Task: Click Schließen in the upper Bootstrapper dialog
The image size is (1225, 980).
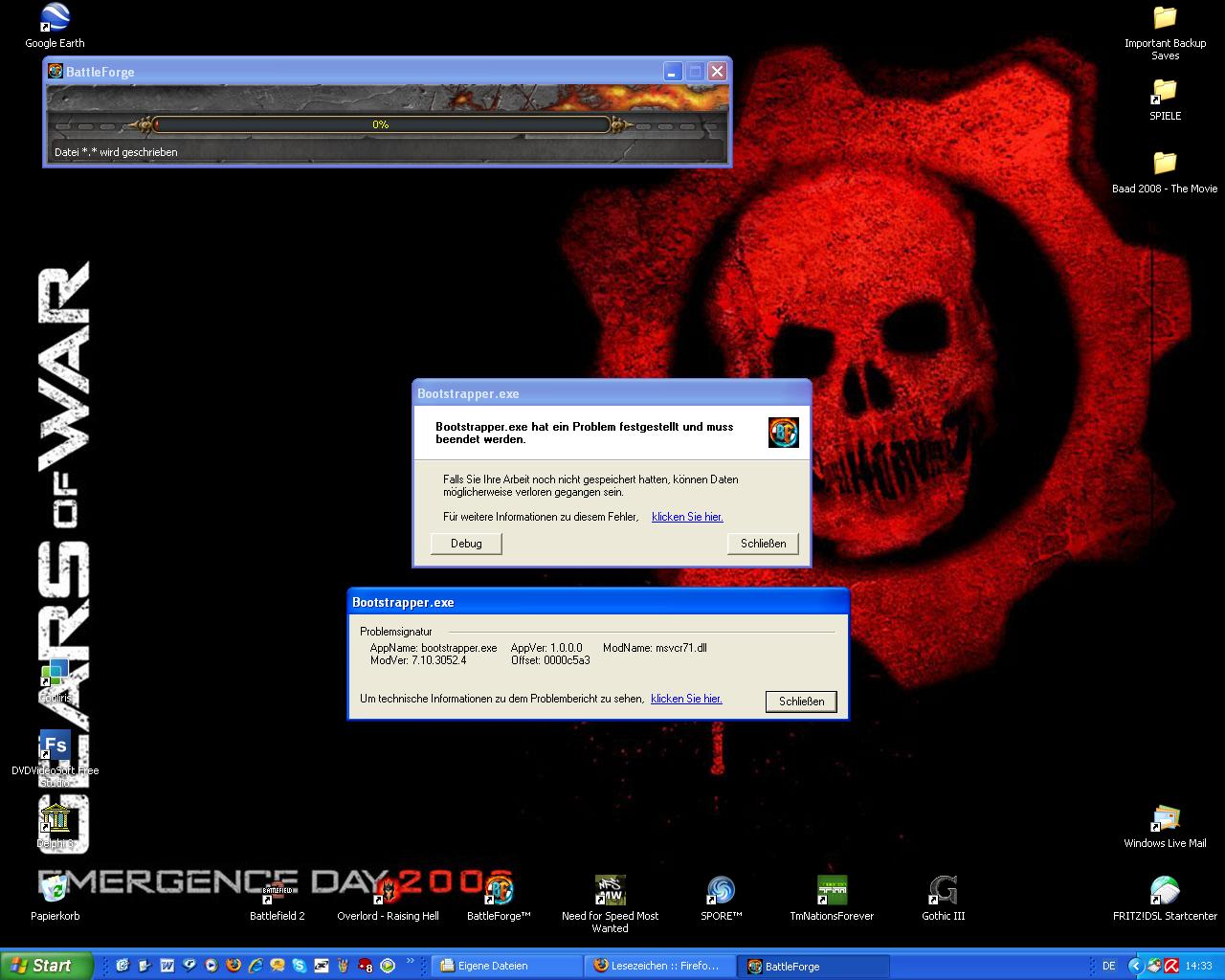Action: (763, 544)
